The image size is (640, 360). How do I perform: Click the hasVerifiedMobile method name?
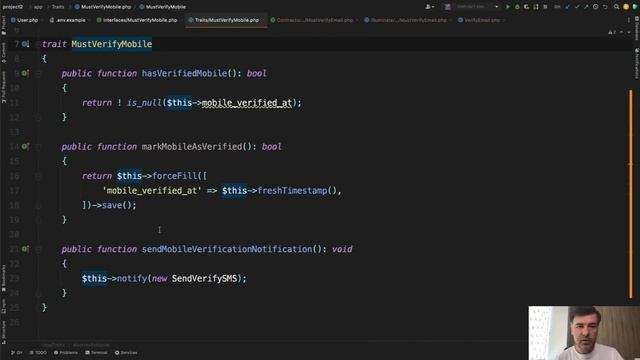coord(184,73)
